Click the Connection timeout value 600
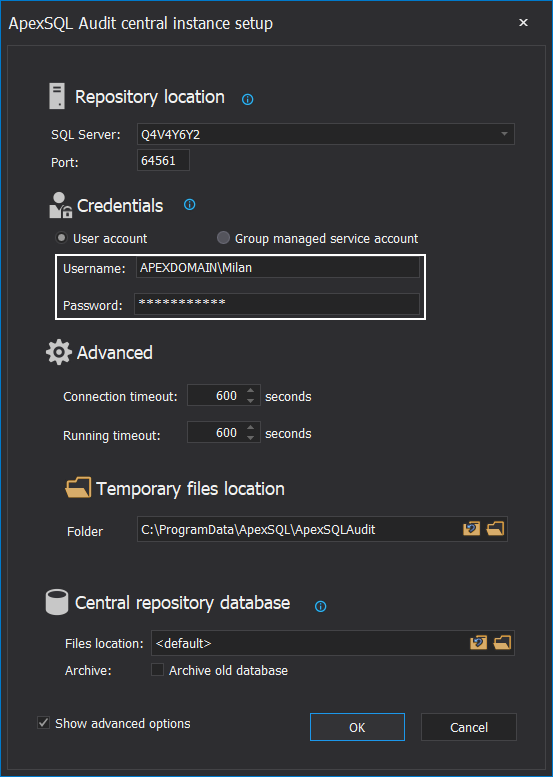The width and height of the screenshot is (553, 777). (x=226, y=395)
